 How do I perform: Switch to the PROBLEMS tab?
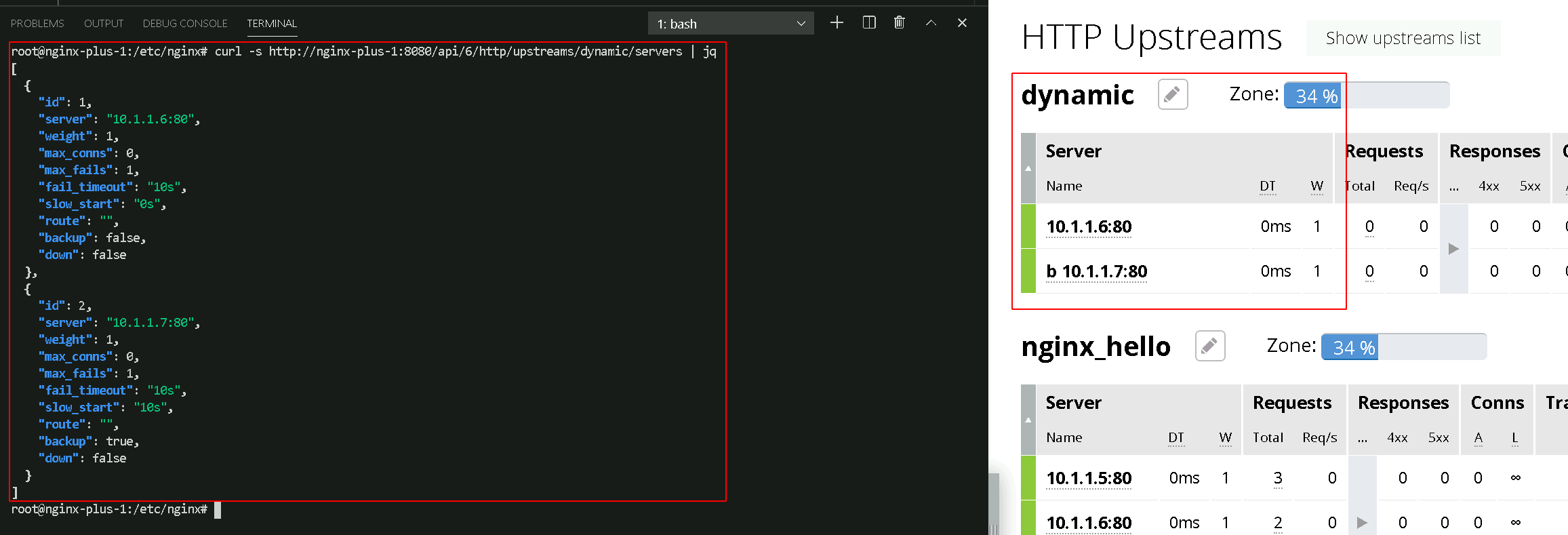(37, 24)
